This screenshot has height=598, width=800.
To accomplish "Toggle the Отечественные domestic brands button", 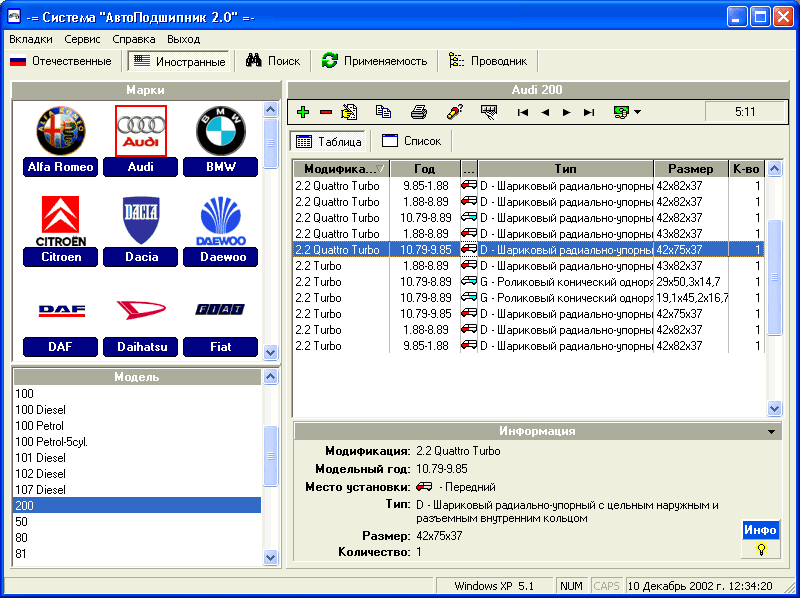I will 62,61.
